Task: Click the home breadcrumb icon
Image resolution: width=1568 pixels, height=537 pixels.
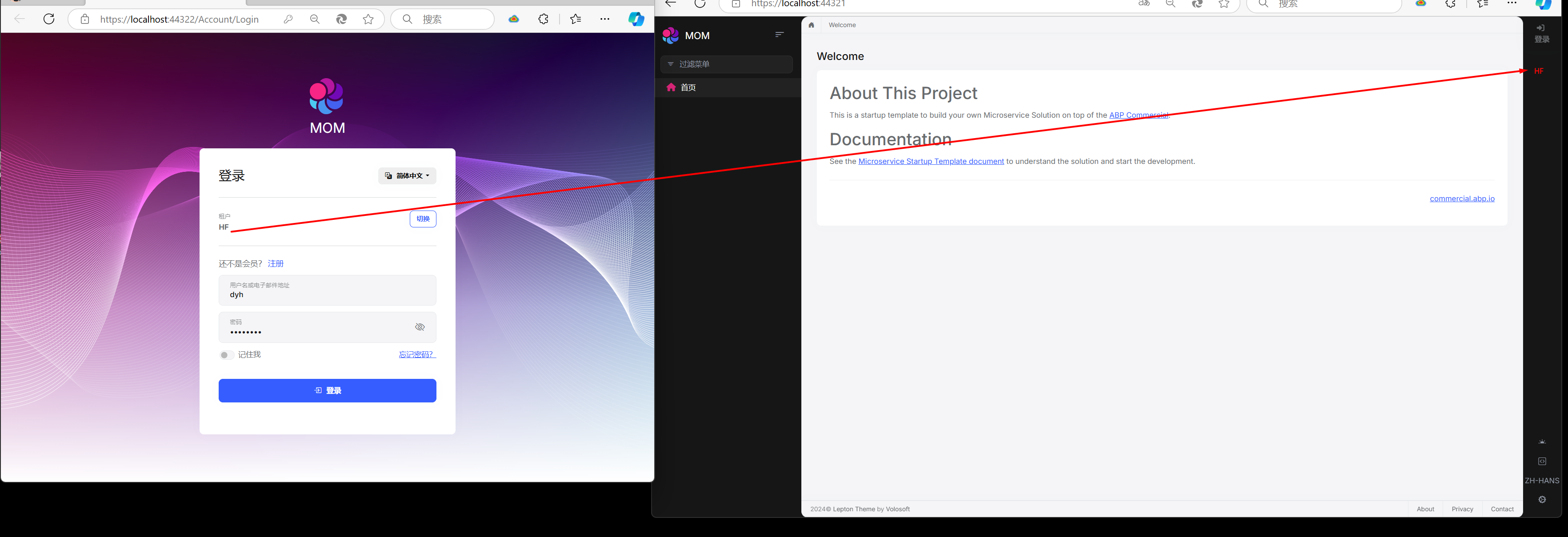Action: [811, 25]
